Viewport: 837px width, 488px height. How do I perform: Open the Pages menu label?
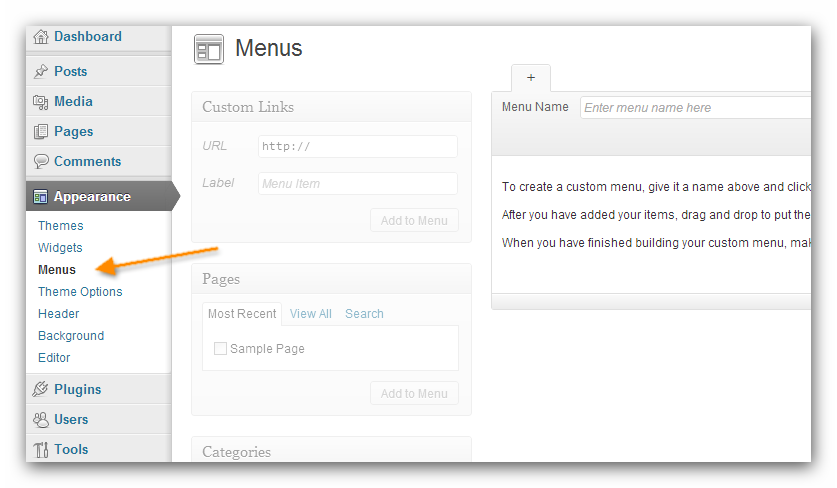(x=74, y=132)
